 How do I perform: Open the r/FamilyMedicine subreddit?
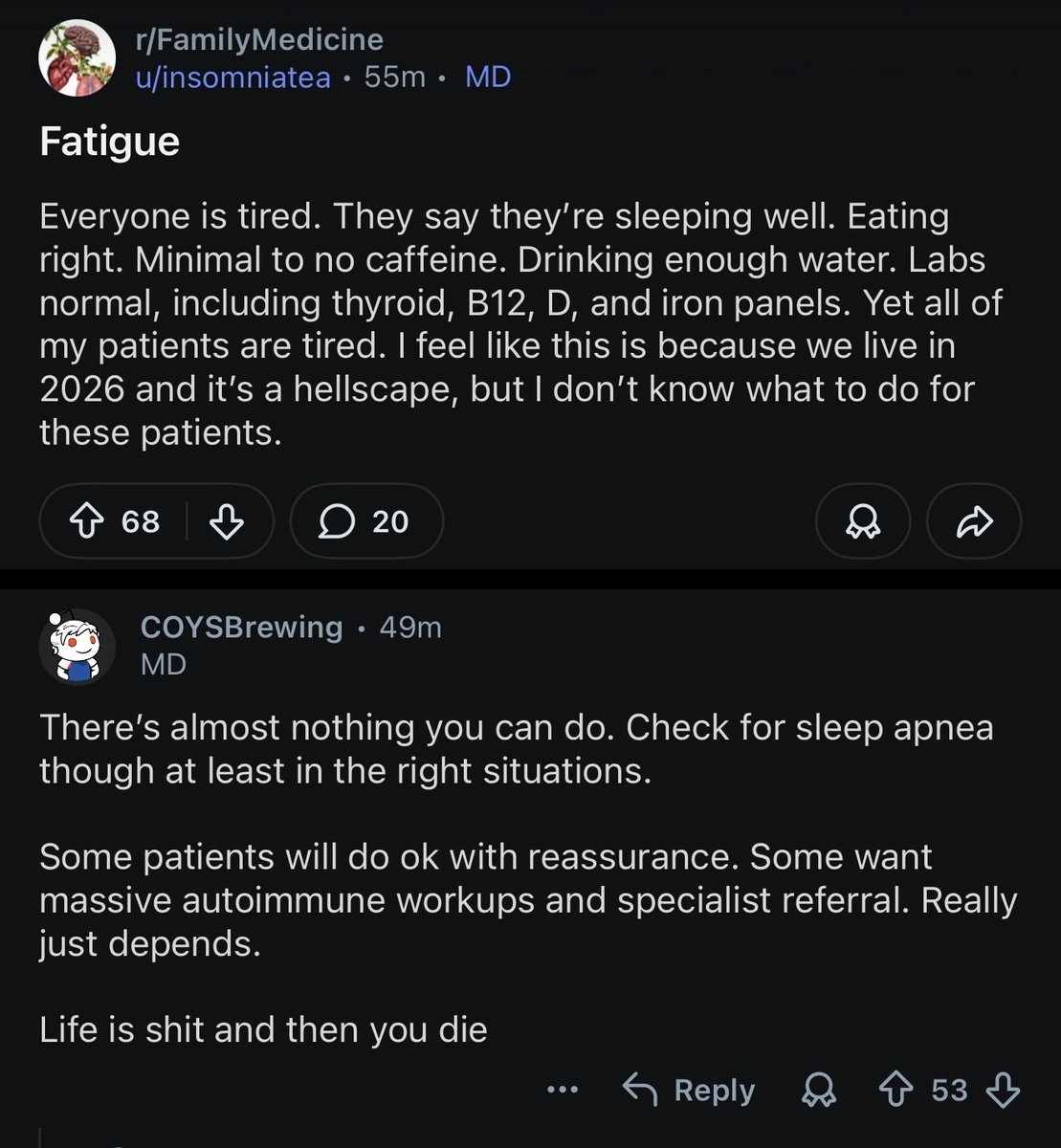pos(259,40)
